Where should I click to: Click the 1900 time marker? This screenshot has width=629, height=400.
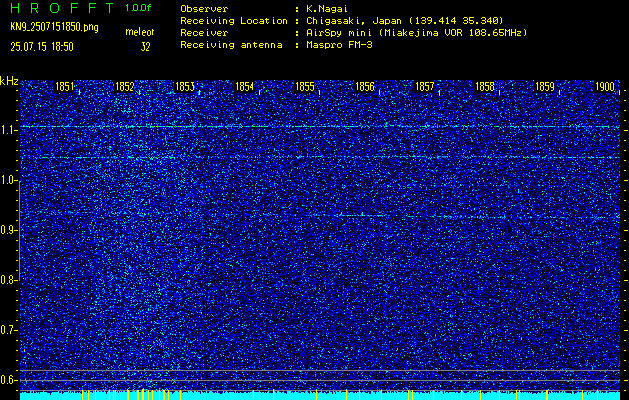[605, 87]
